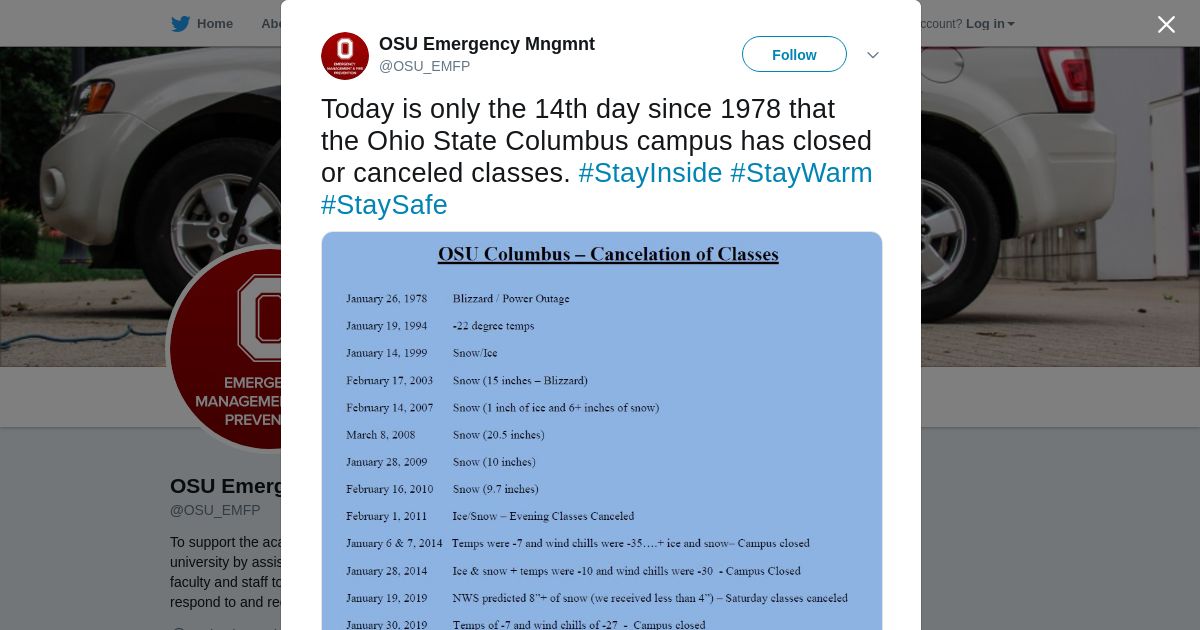Close the tweet overlay with the X

point(1166,25)
